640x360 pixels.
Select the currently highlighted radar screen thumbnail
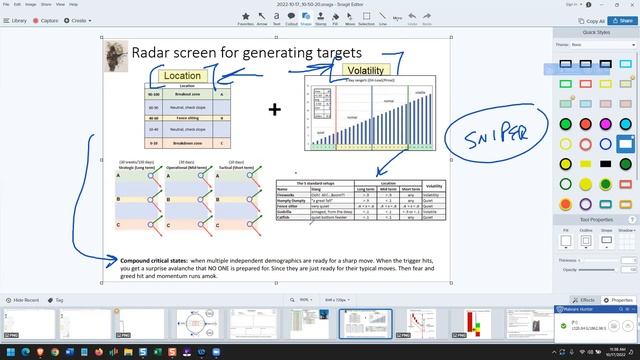(x=366, y=324)
